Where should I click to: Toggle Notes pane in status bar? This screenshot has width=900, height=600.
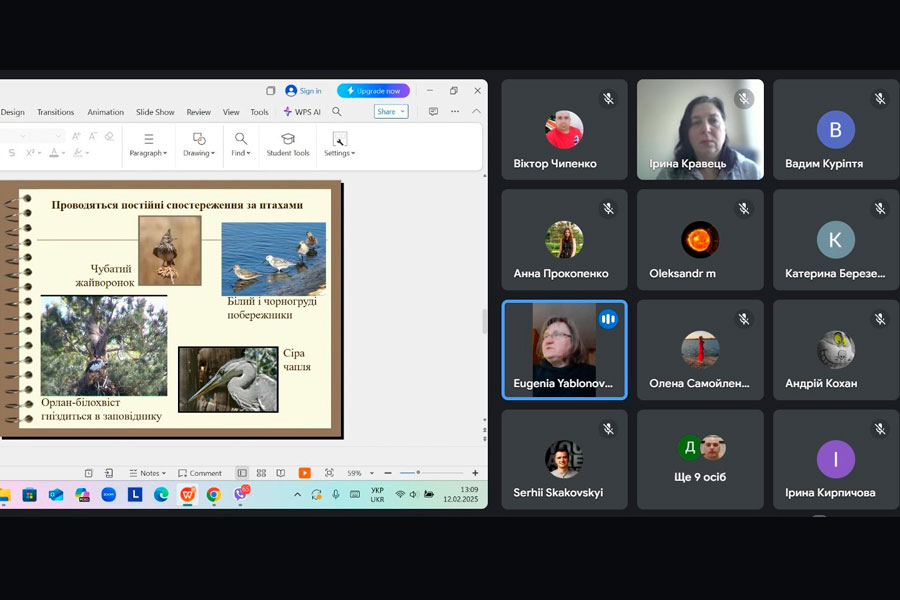[146, 473]
